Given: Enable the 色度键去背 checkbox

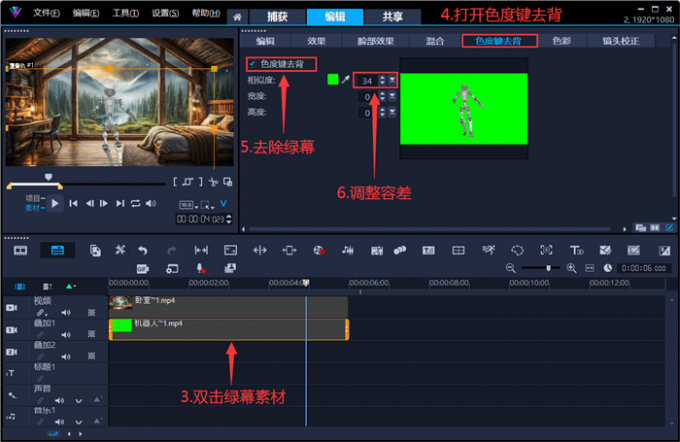Looking at the screenshot, I should 250,64.
